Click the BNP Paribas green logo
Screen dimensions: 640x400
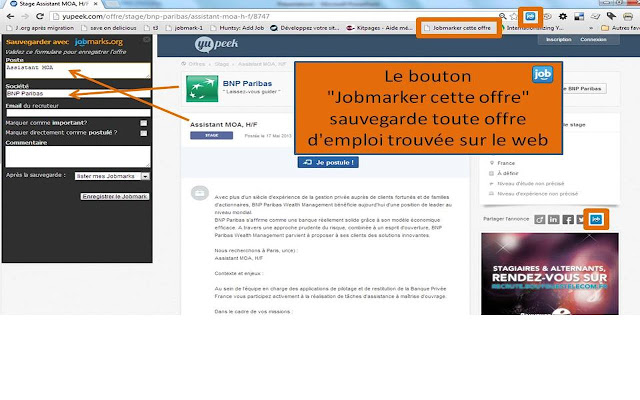coord(202,89)
